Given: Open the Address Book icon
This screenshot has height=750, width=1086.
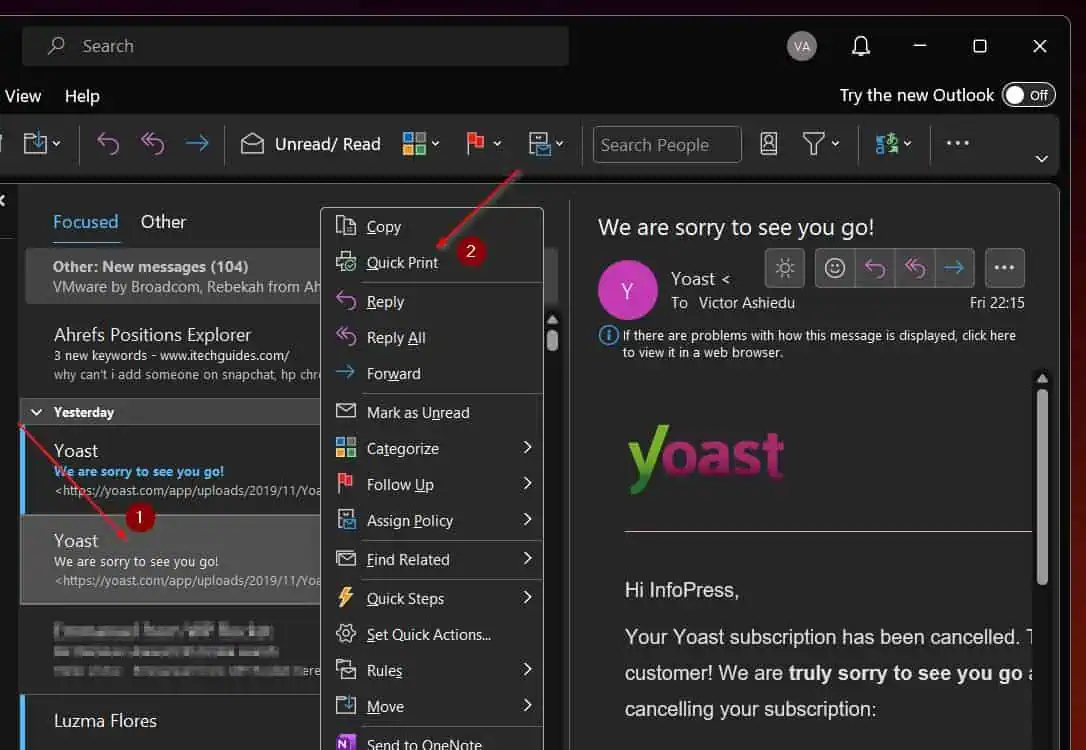Looking at the screenshot, I should 769,143.
